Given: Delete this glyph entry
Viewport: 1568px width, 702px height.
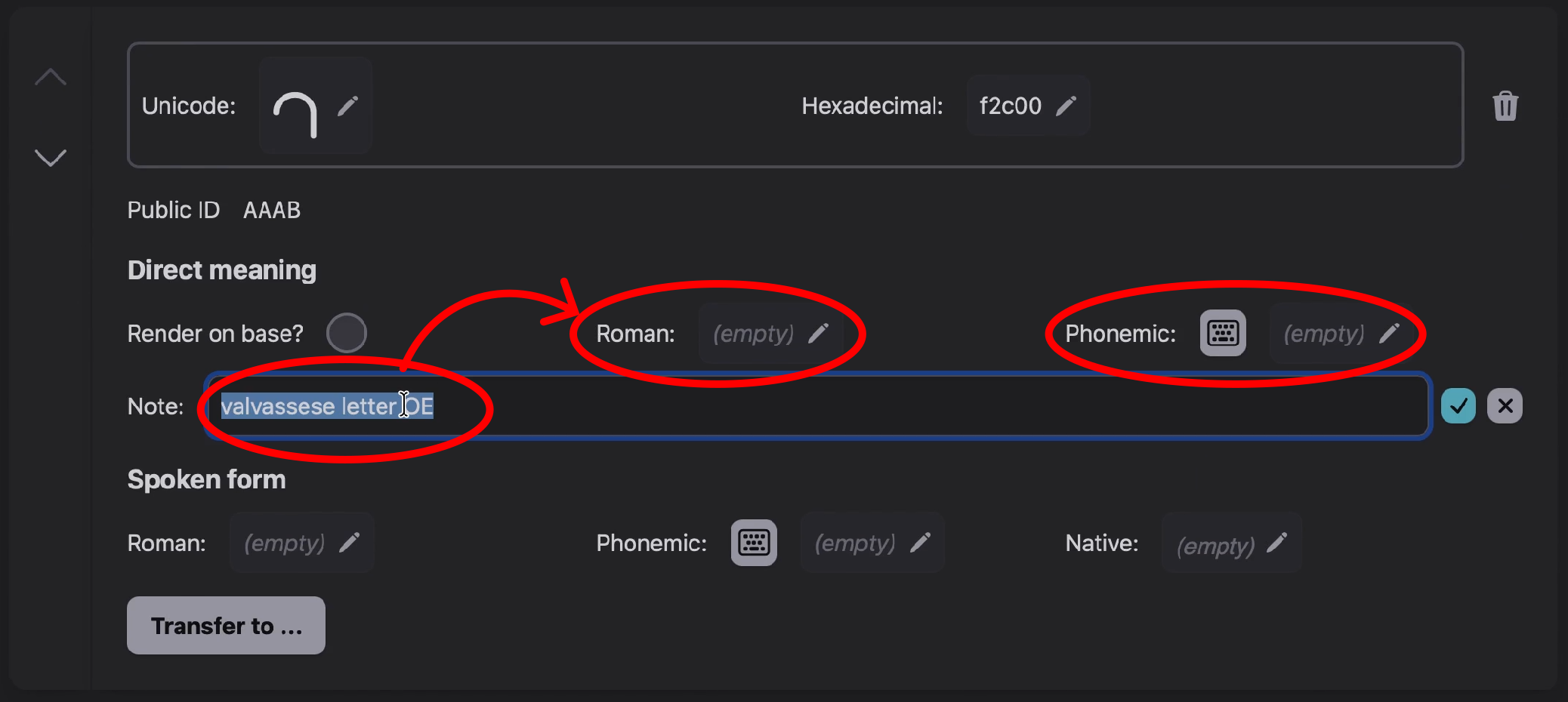Looking at the screenshot, I should coord(1504,106).
